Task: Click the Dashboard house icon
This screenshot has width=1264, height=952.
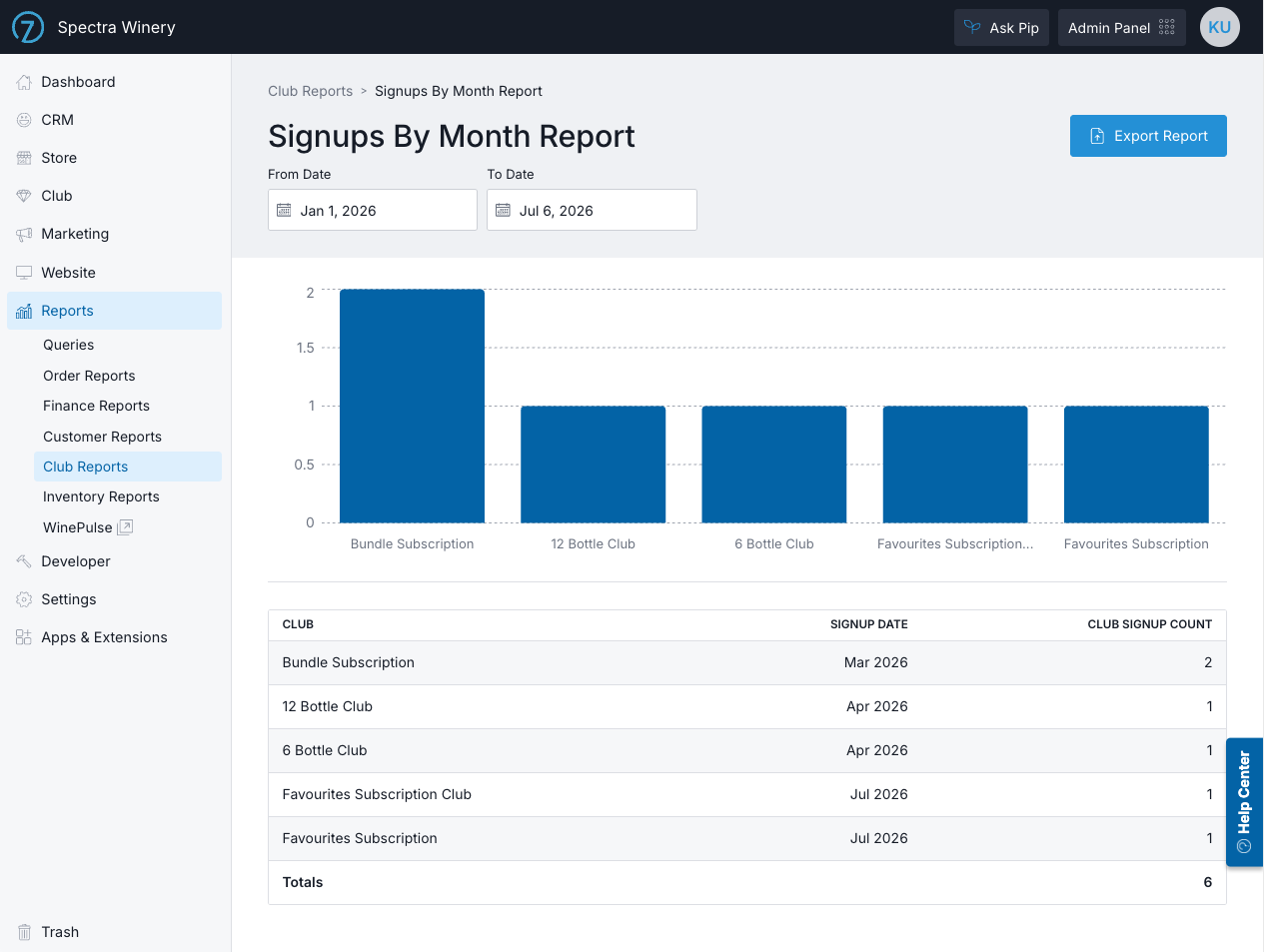Action: click(x=24, y=82)
